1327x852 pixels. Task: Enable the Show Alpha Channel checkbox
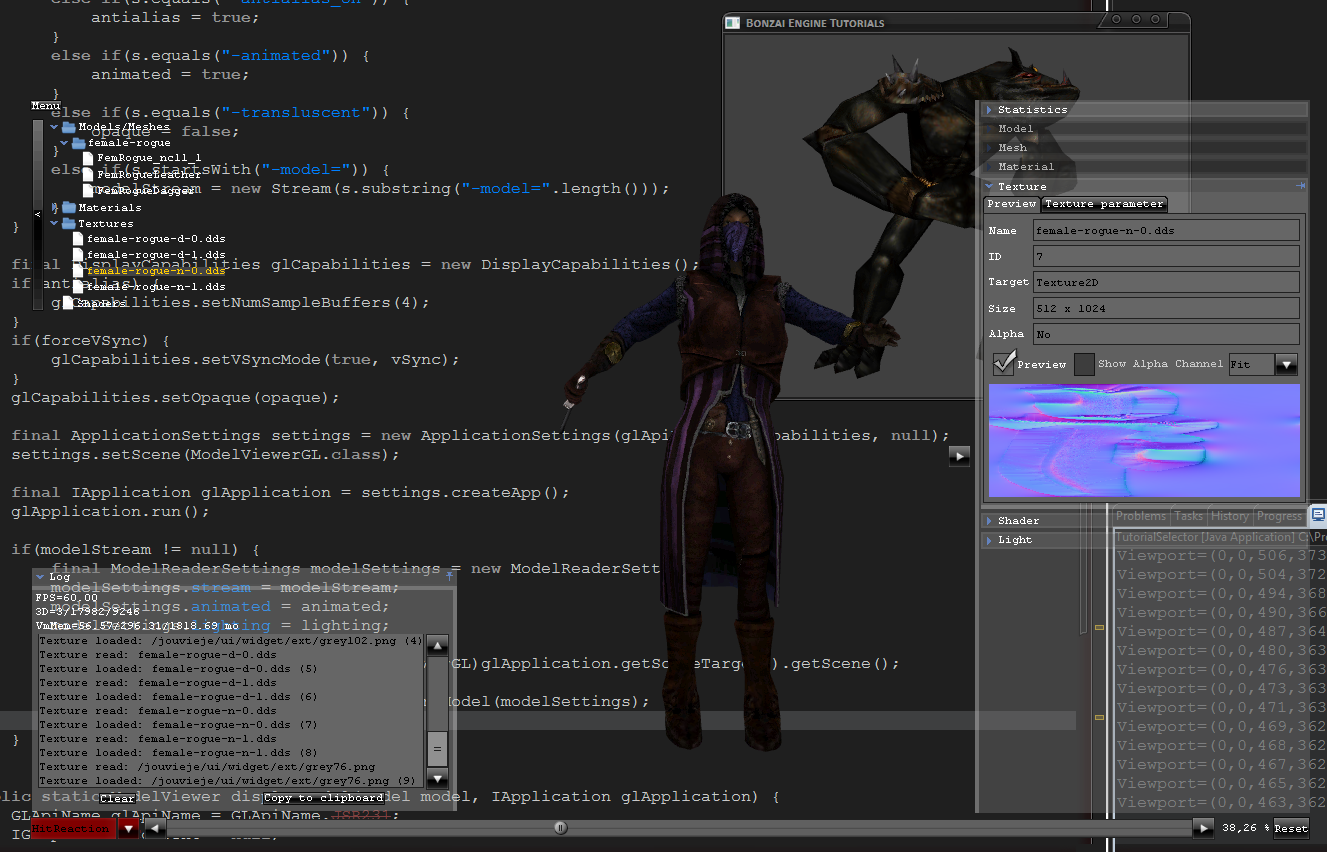(1084, 364)
